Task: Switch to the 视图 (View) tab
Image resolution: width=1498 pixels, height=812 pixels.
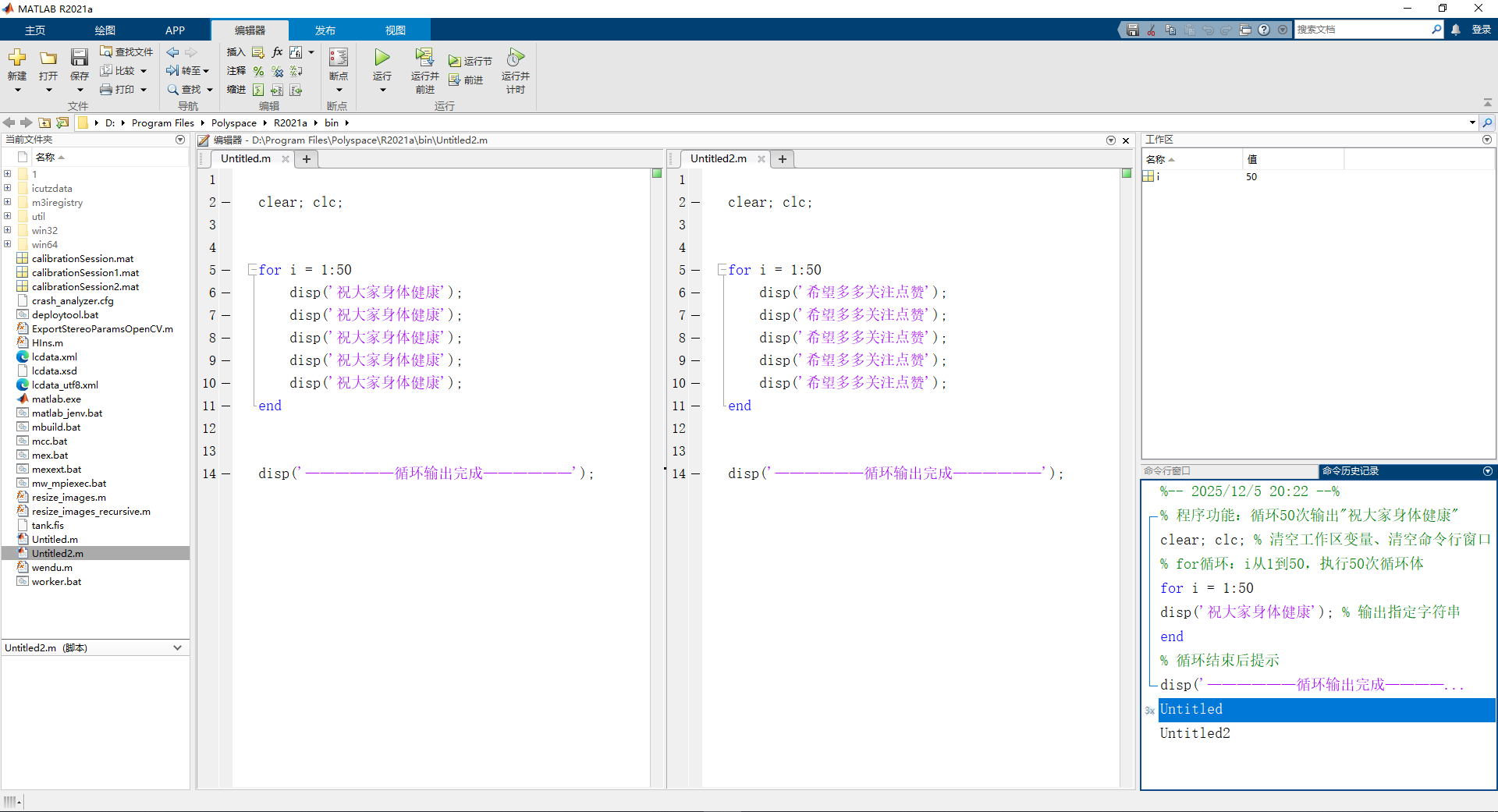Action: [x=396, y=30]
